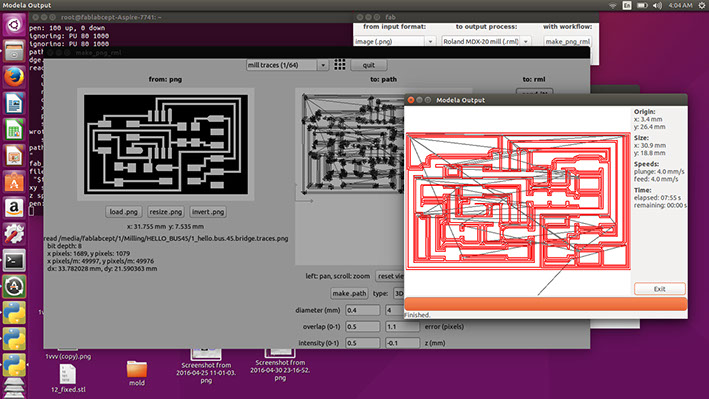Click the orange progress bar in Modela Output

[546, 304]
